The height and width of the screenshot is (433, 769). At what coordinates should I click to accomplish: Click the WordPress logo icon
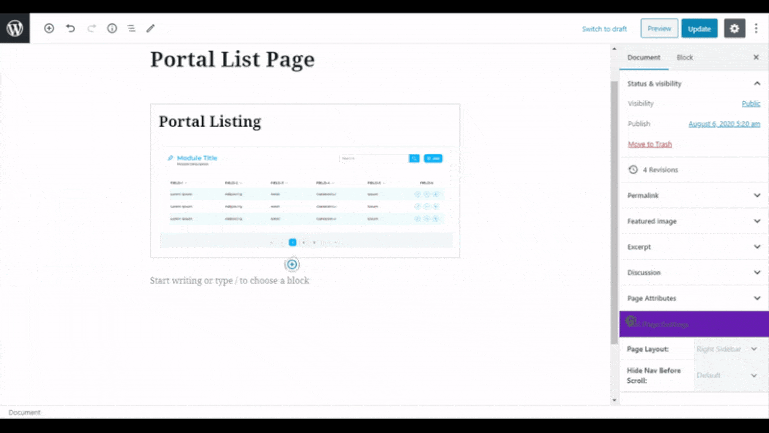coord(15,28)
